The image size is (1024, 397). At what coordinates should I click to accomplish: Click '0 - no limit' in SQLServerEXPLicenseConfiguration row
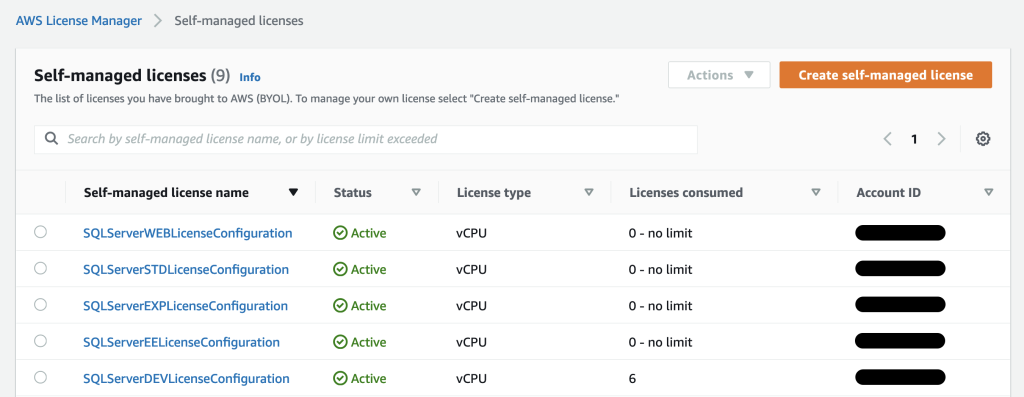(x=660, y=306)
